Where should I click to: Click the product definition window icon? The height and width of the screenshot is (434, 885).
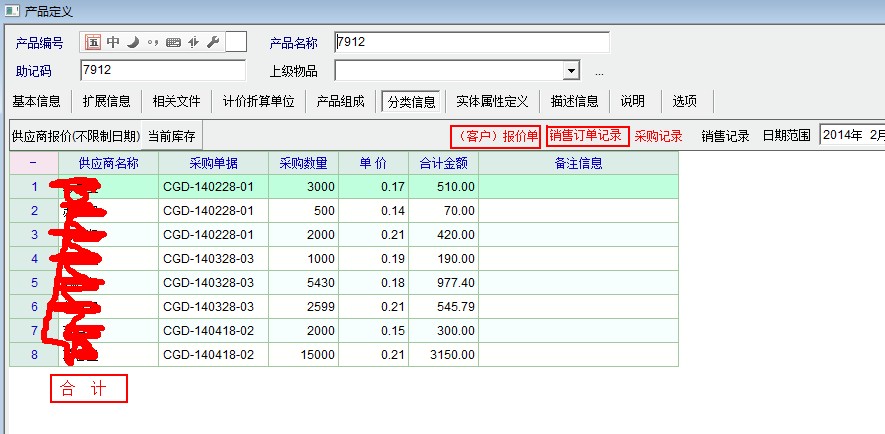tap(12, 10)
